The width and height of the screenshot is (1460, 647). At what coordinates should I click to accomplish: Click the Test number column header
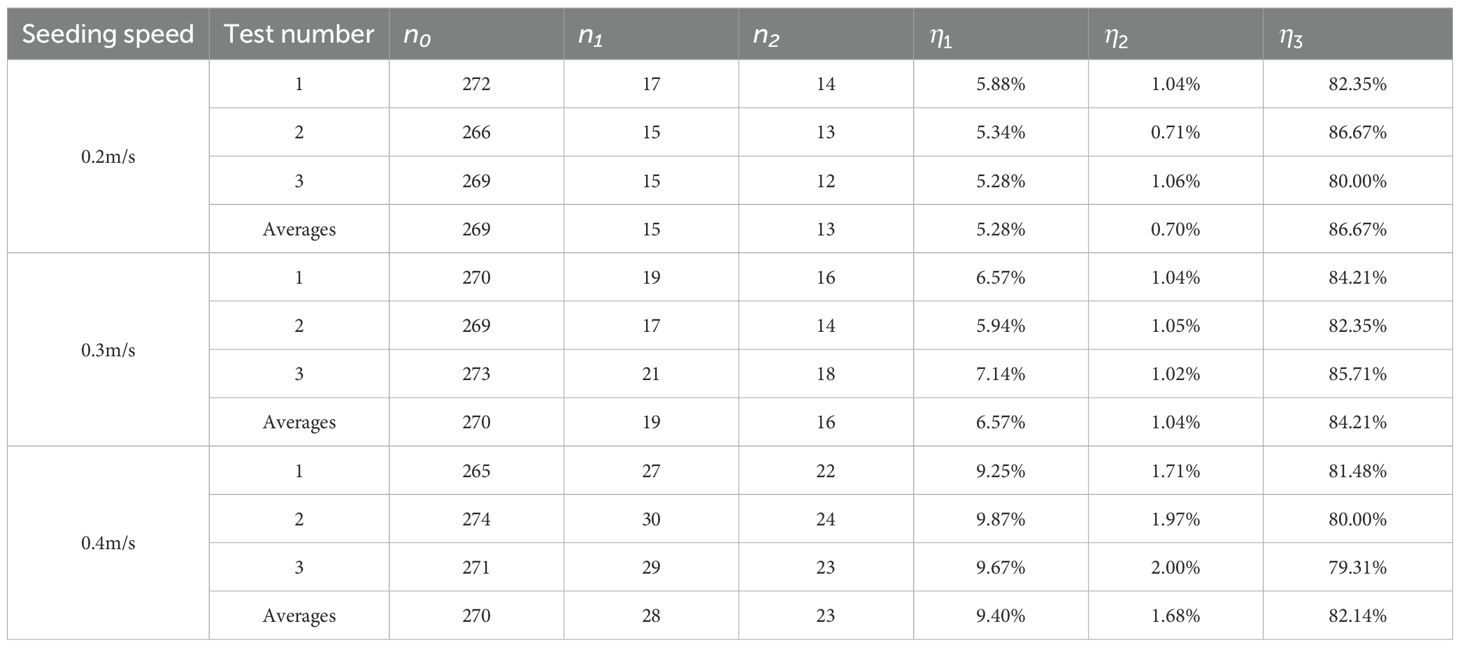coord(298,34)
